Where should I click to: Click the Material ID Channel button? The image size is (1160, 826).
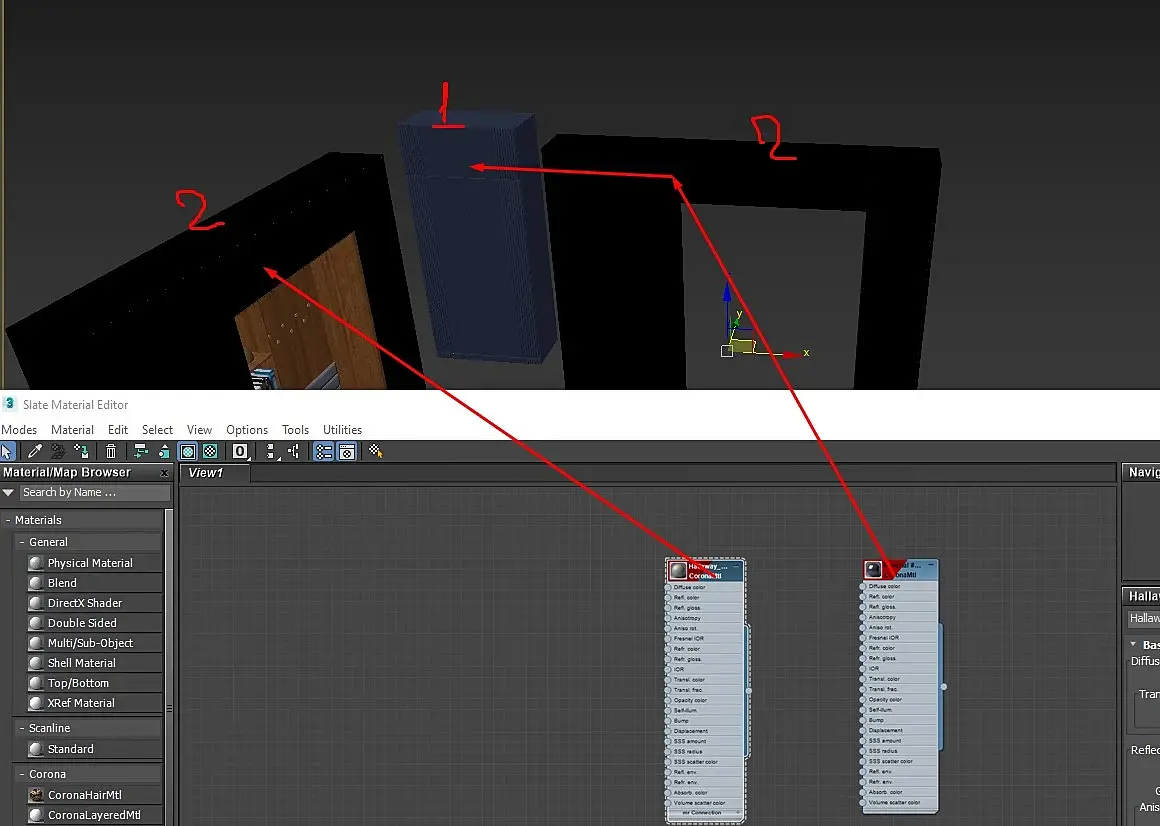coord(240,451)
